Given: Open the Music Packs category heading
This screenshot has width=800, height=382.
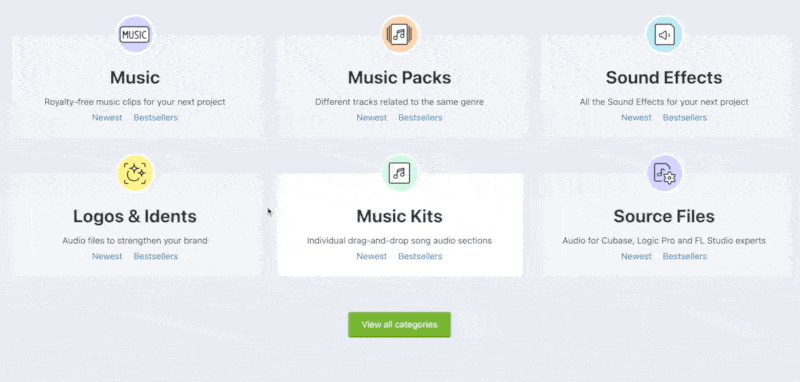Looking at the screenshot, I should tap(399, 78).
